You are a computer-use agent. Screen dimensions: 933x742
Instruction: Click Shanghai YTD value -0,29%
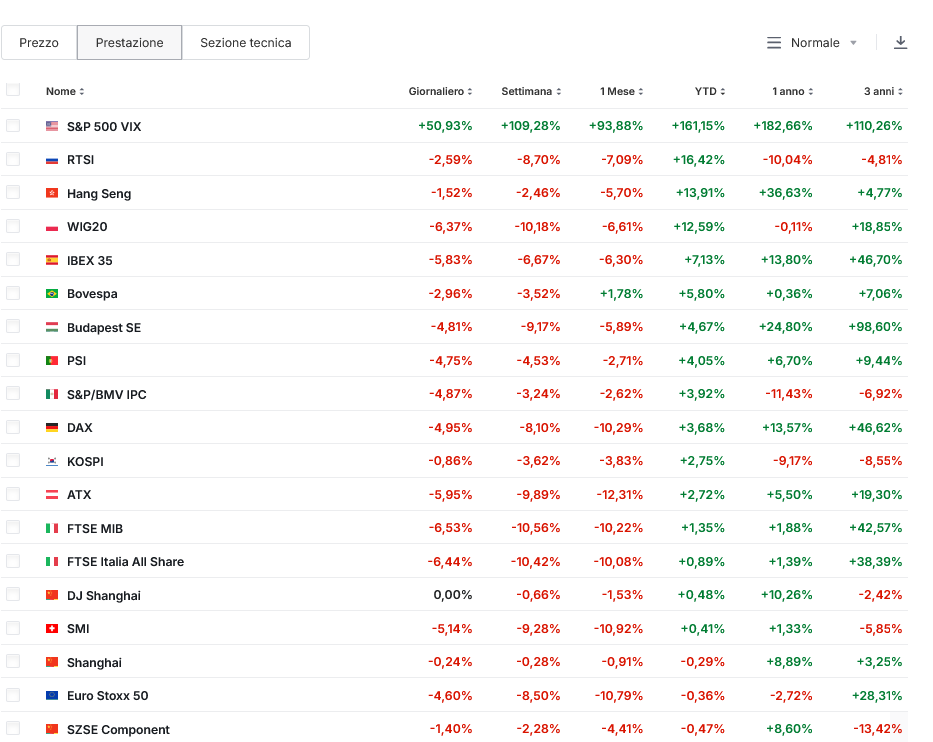click(703, 662)
